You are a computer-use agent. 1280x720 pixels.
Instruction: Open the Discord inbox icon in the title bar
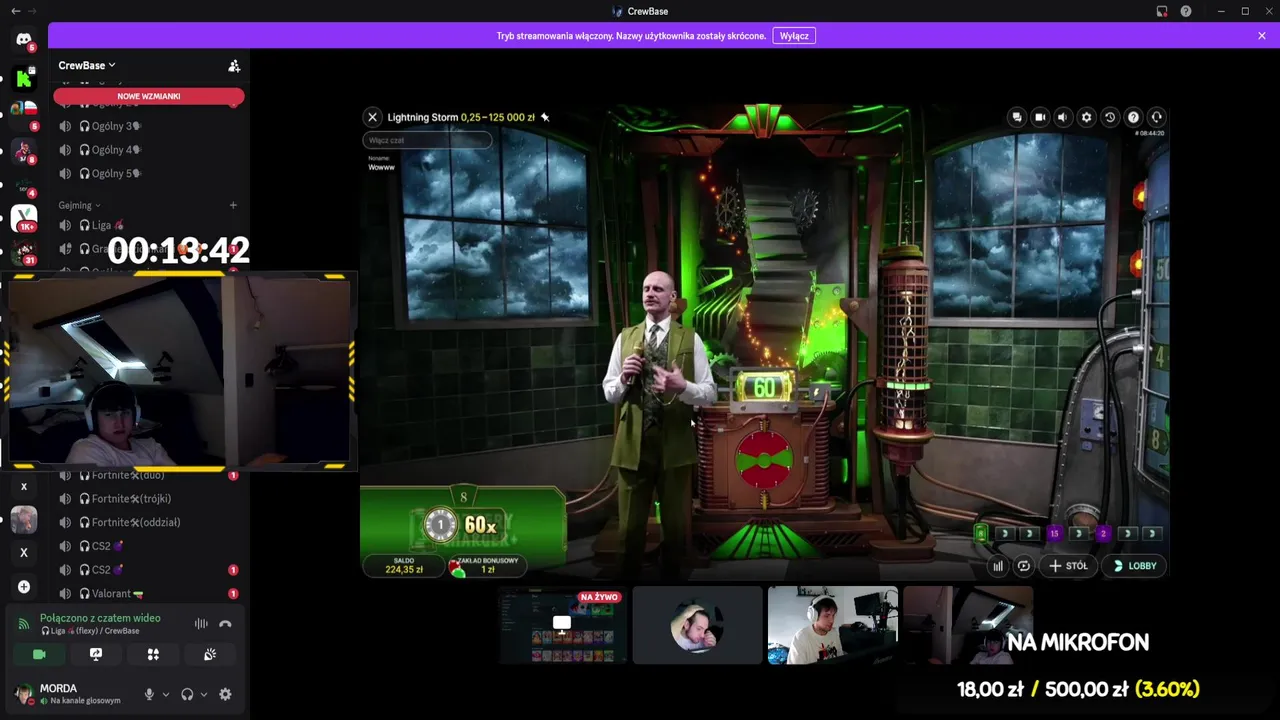[x=1162, y=11]
